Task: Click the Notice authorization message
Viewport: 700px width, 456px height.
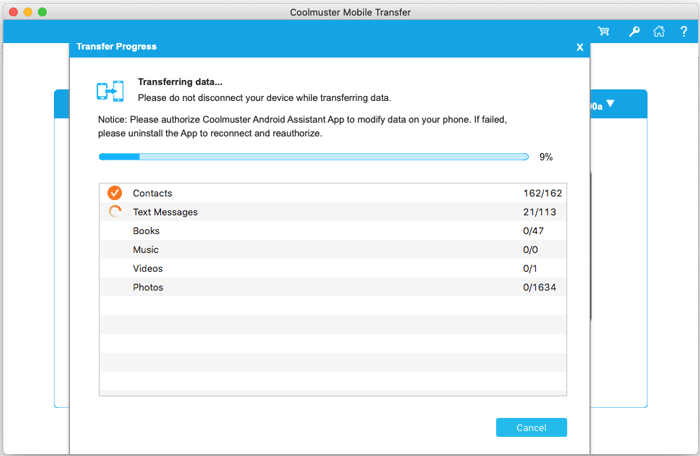Action: pos(302,126)
